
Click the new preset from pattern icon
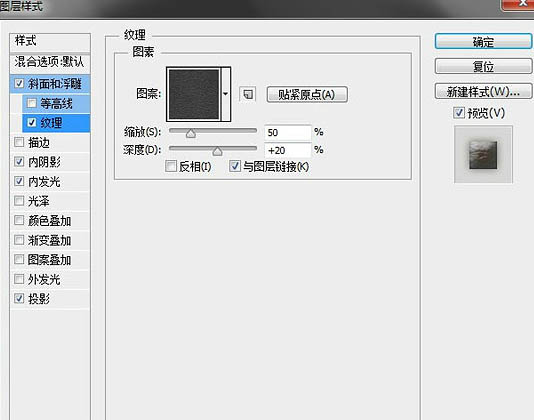(248, 94)
